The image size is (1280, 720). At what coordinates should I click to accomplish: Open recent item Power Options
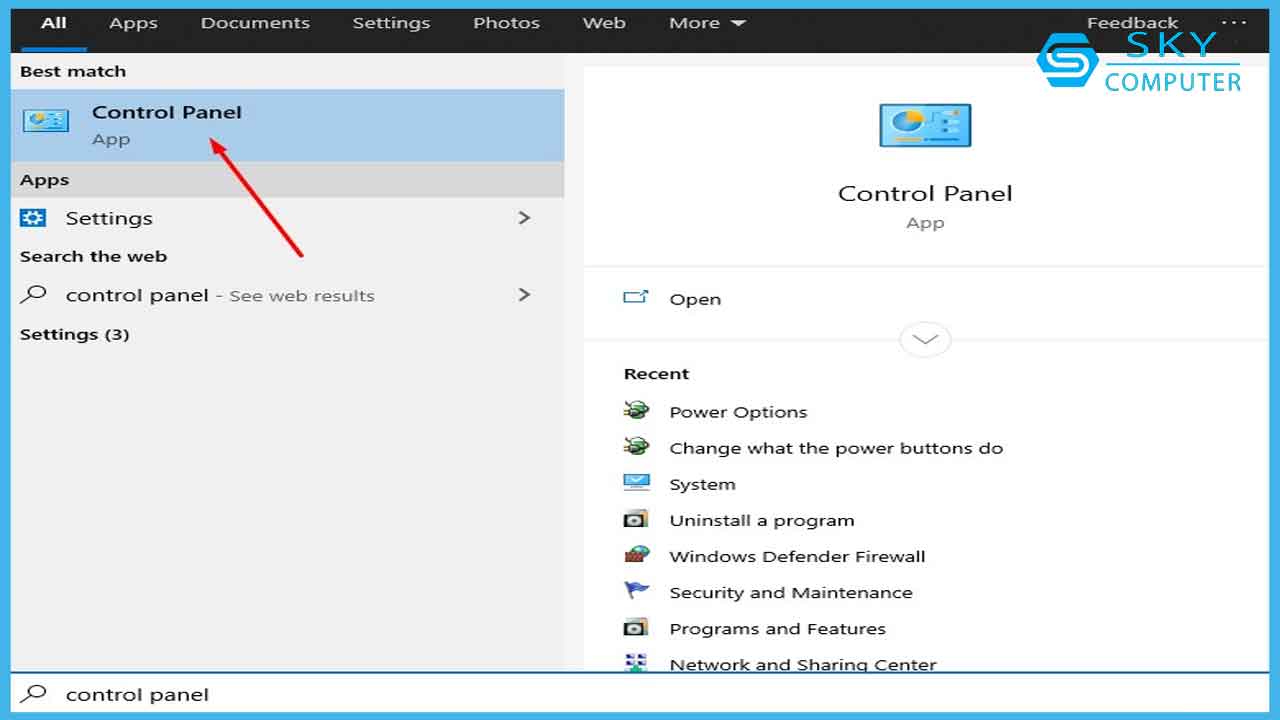pos(738,412)
